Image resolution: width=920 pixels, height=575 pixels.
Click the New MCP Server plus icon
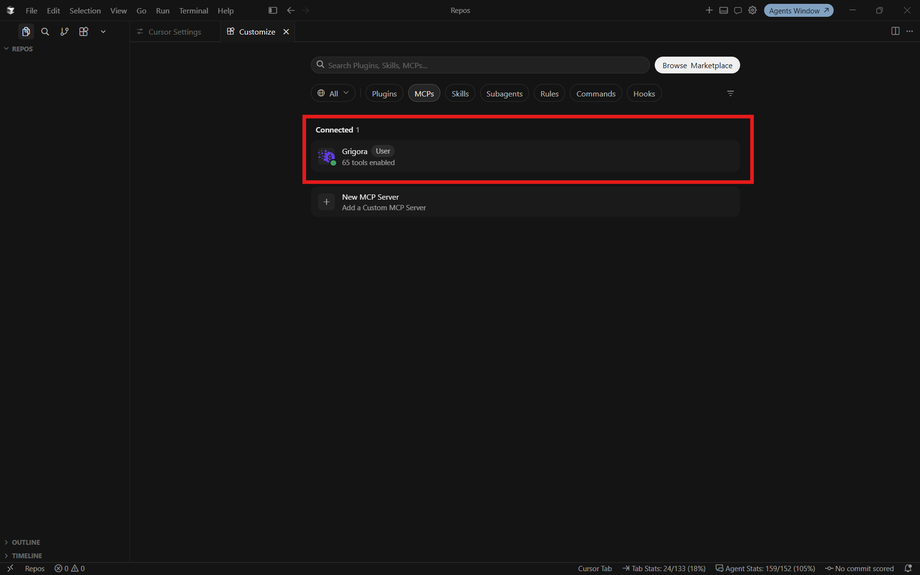click(x=326, y=202)
